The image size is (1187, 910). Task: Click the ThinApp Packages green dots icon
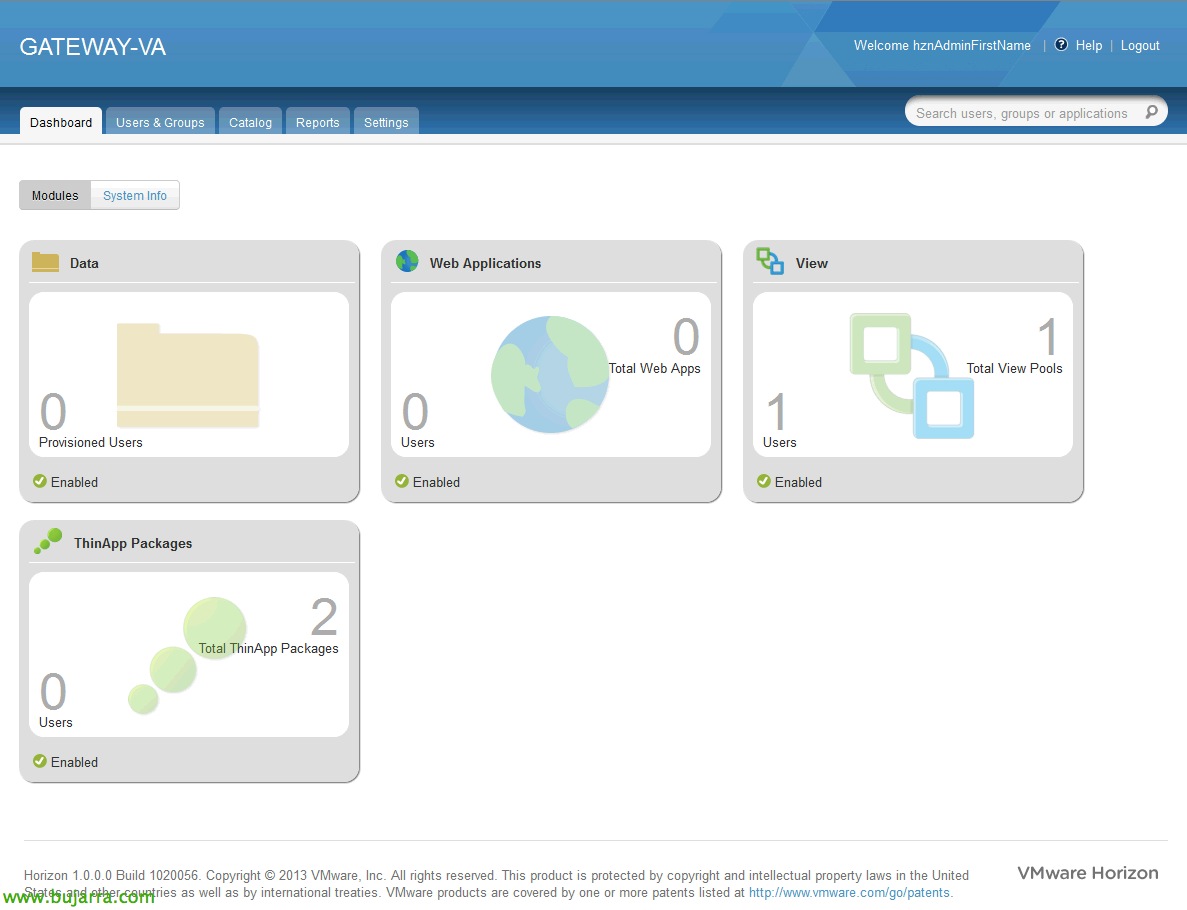(48, 541)
